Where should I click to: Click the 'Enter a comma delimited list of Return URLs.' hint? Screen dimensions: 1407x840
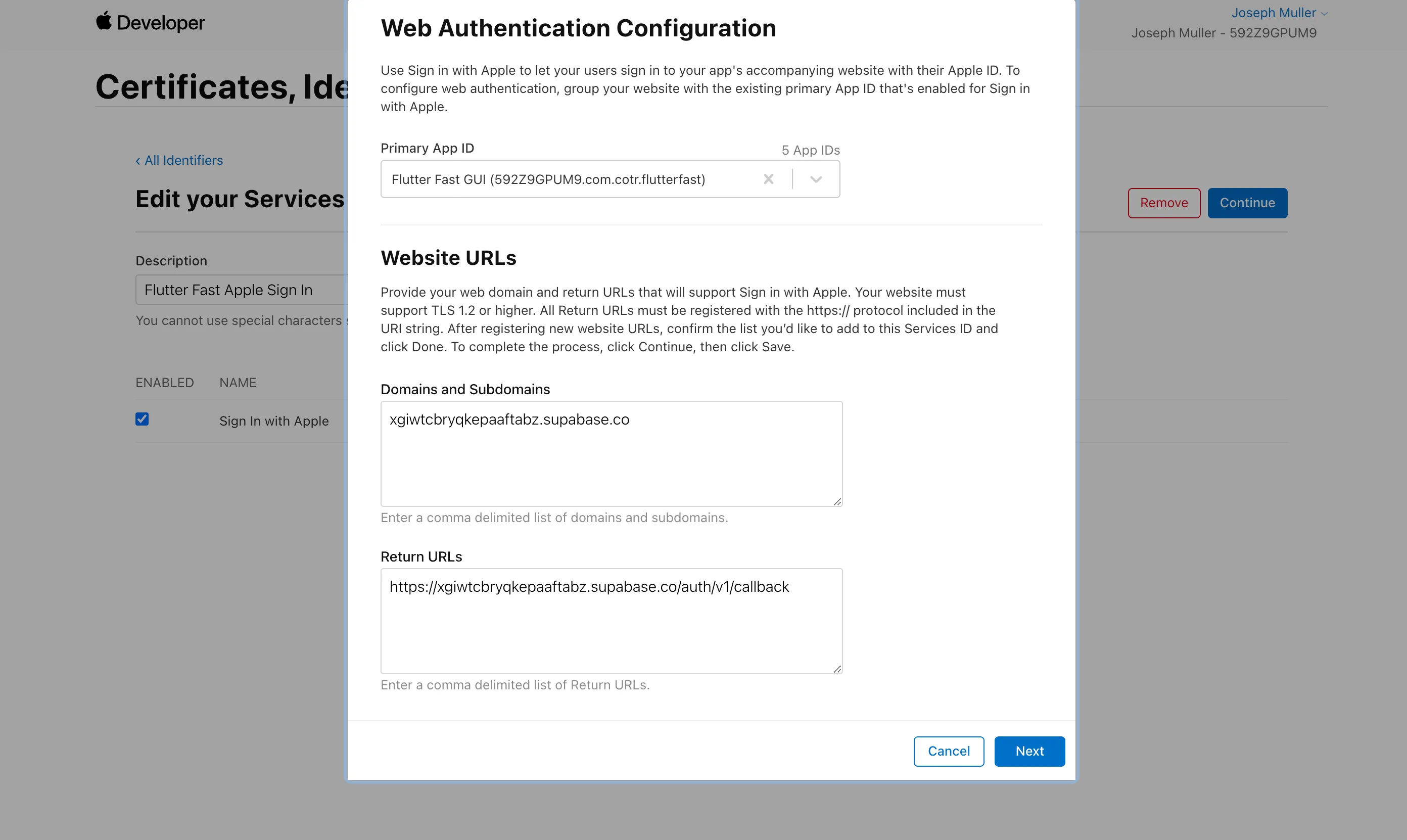(x=515, y=685)
